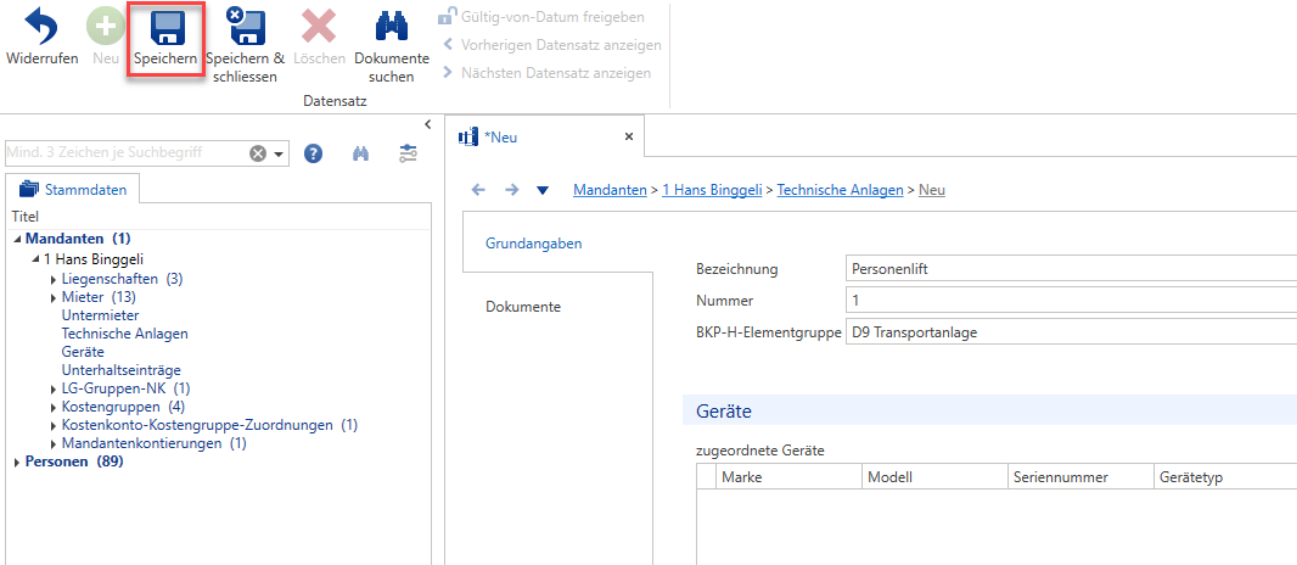1297x565 pixels.
Task: Open Dokumente suchen binoculars icon
Action: point(391,27)
